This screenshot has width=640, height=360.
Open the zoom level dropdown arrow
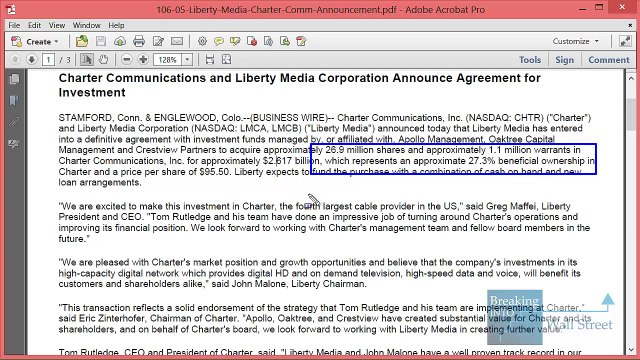point(187,60)
